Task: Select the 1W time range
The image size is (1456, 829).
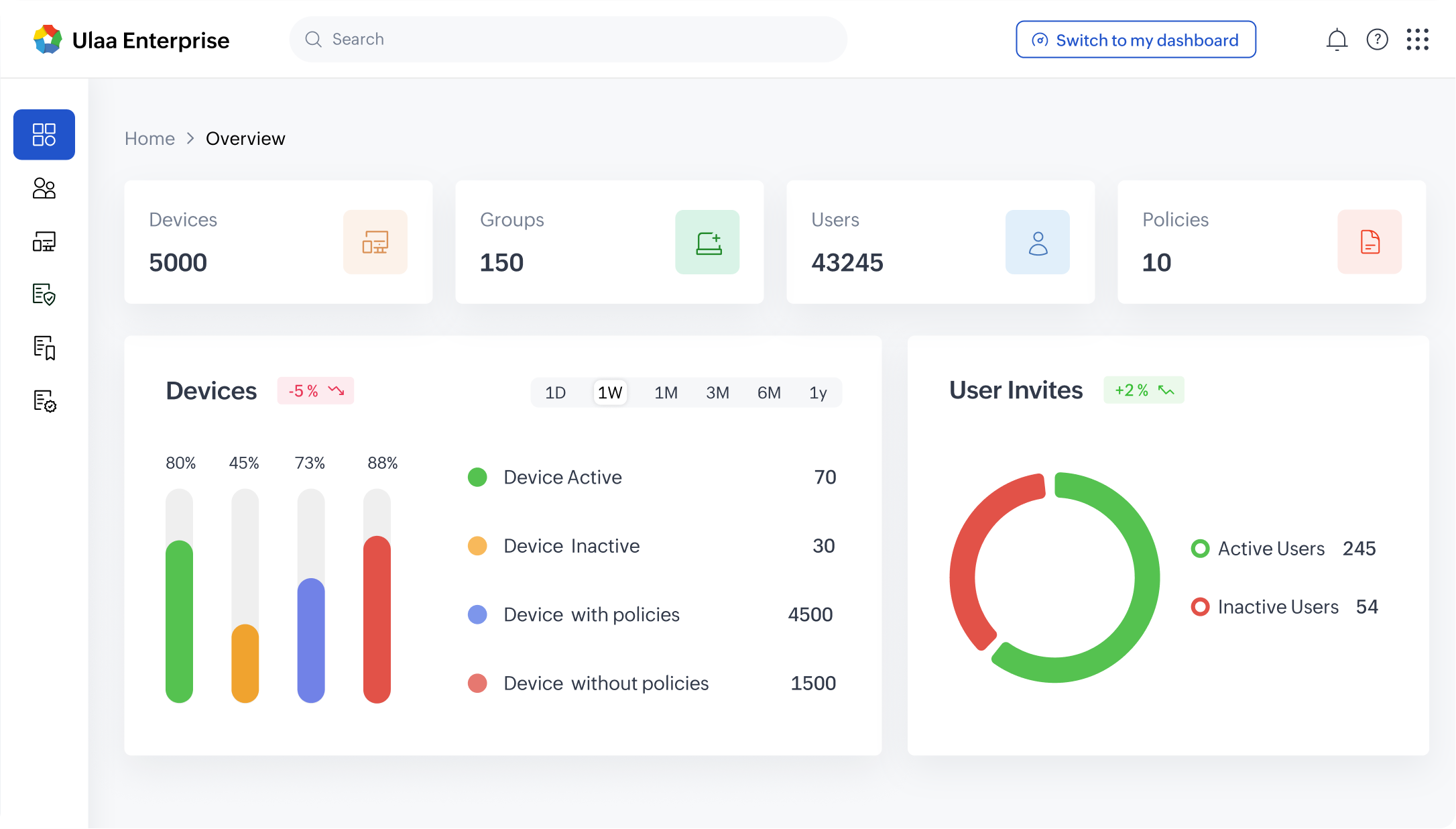Action: point(610,393)
